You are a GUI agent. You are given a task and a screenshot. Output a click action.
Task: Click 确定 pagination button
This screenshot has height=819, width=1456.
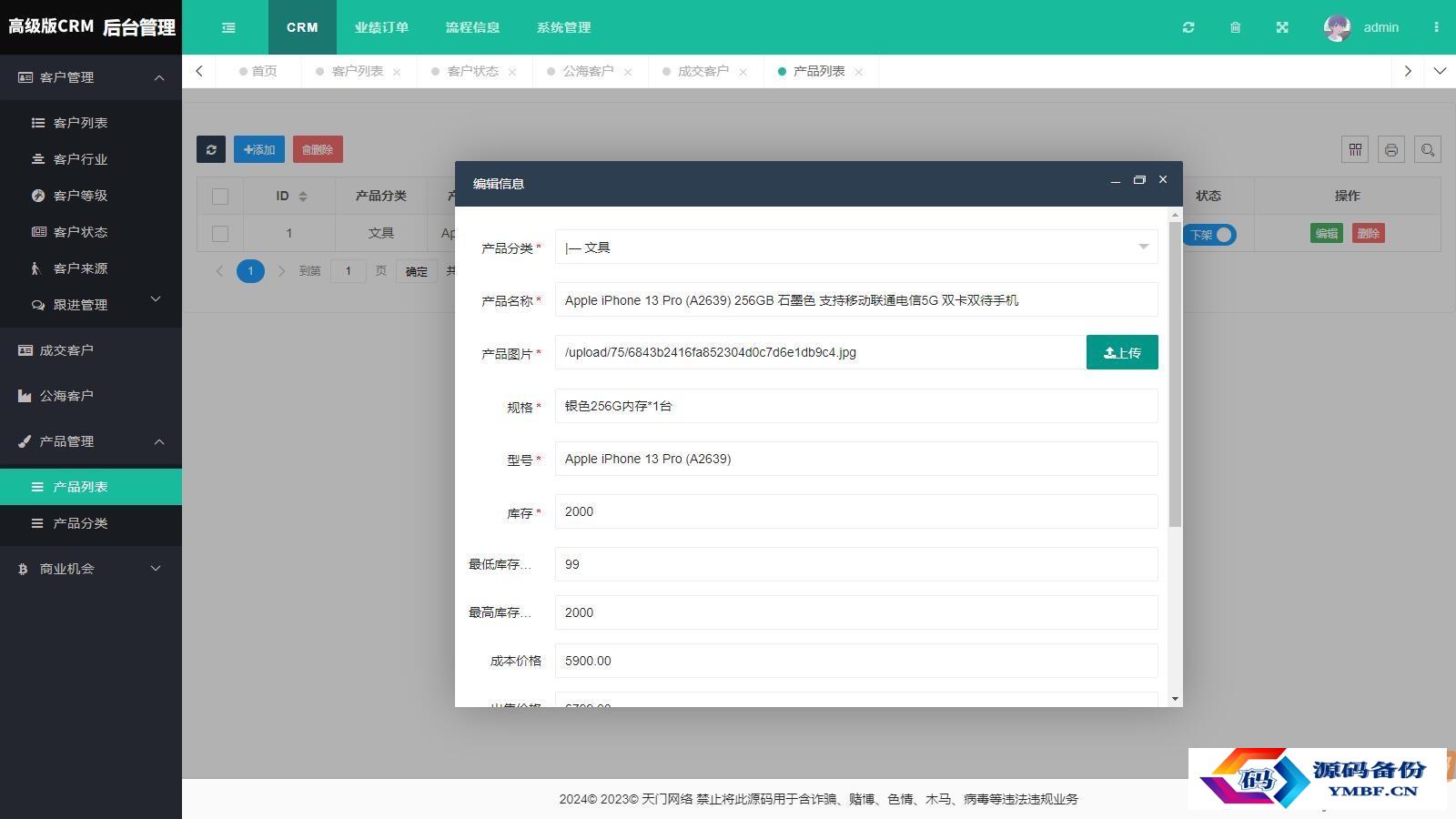417,271
